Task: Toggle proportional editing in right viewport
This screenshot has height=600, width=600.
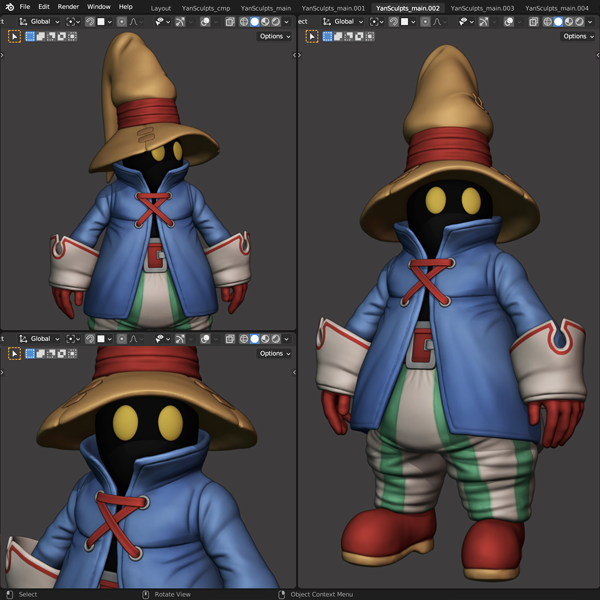Action: (x=425, y=22)
